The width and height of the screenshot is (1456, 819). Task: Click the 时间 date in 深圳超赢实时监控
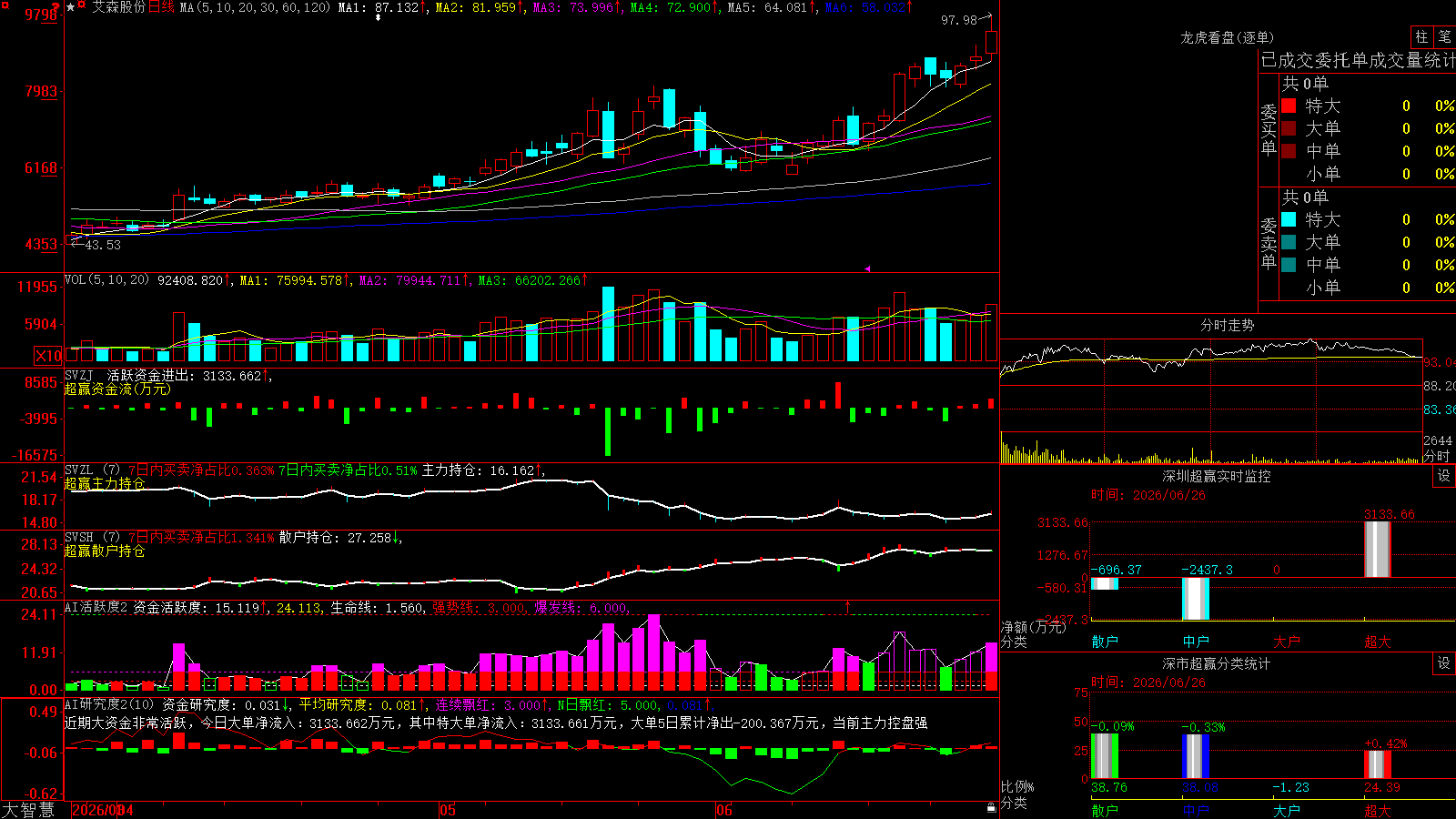pos(1148,495)
